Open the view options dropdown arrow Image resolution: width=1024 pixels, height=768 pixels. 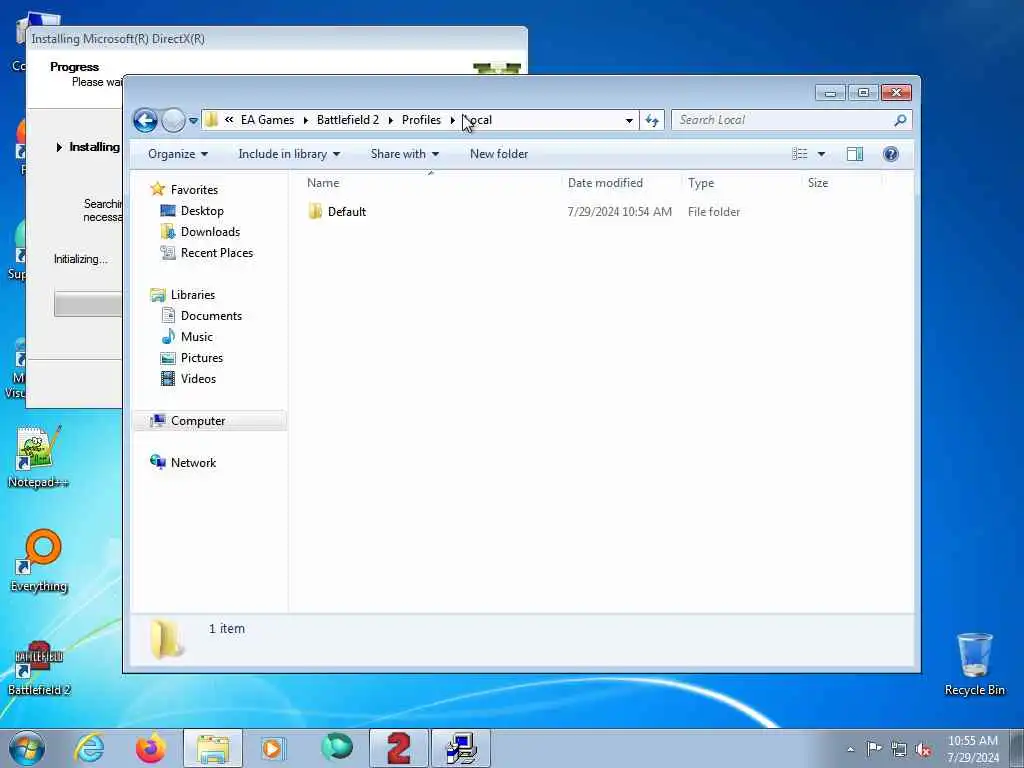(x=822, y=154)
